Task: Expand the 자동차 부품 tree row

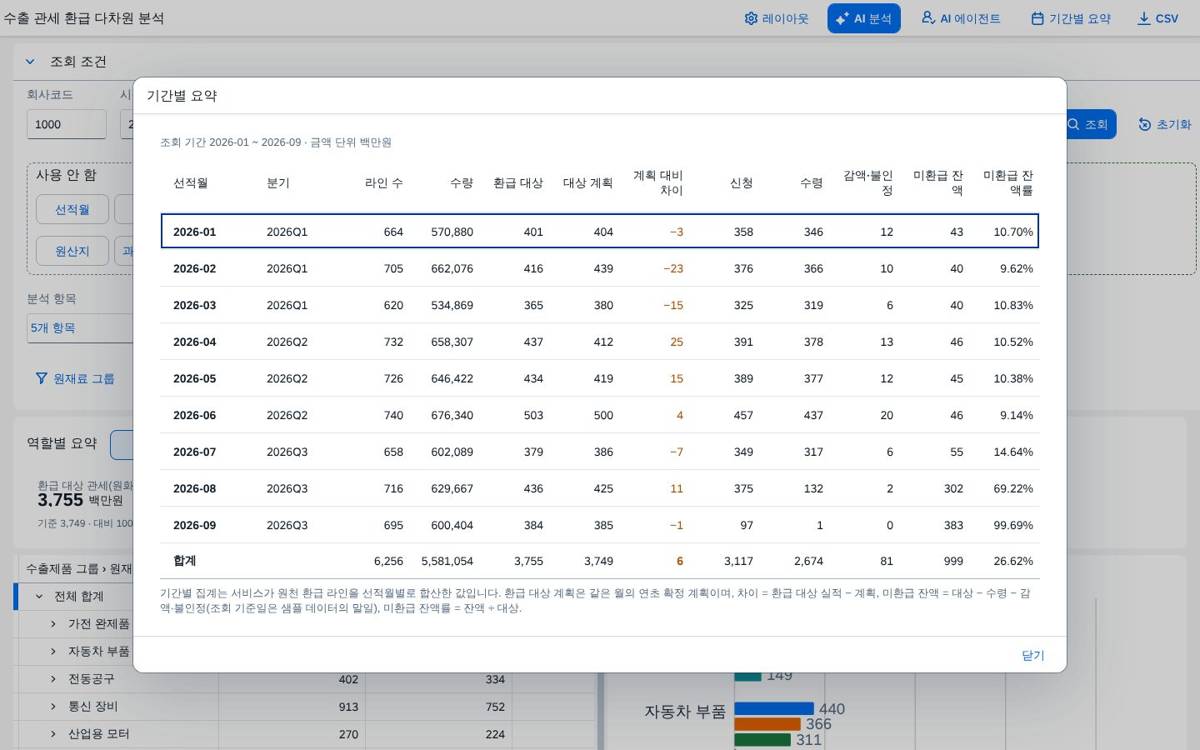Action: click(53, 651)
